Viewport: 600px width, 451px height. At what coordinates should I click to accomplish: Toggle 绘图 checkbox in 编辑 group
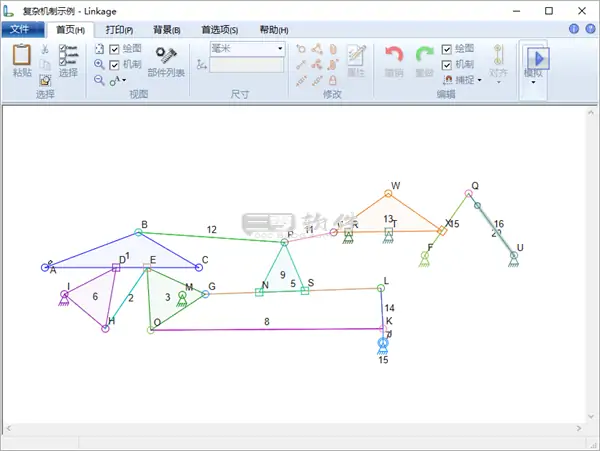(x=446, y=49)
